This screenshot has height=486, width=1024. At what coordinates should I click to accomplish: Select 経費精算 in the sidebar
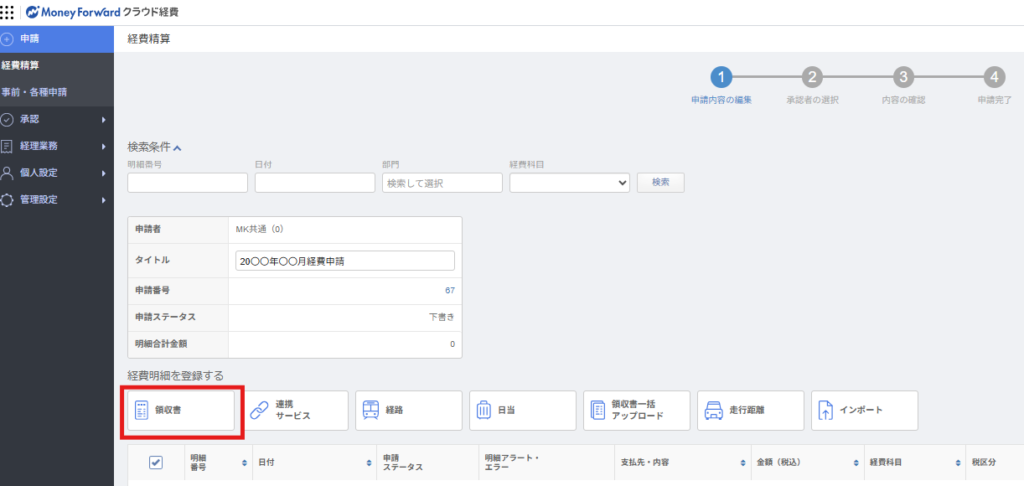pyautogui.click(x=22, y=65)
